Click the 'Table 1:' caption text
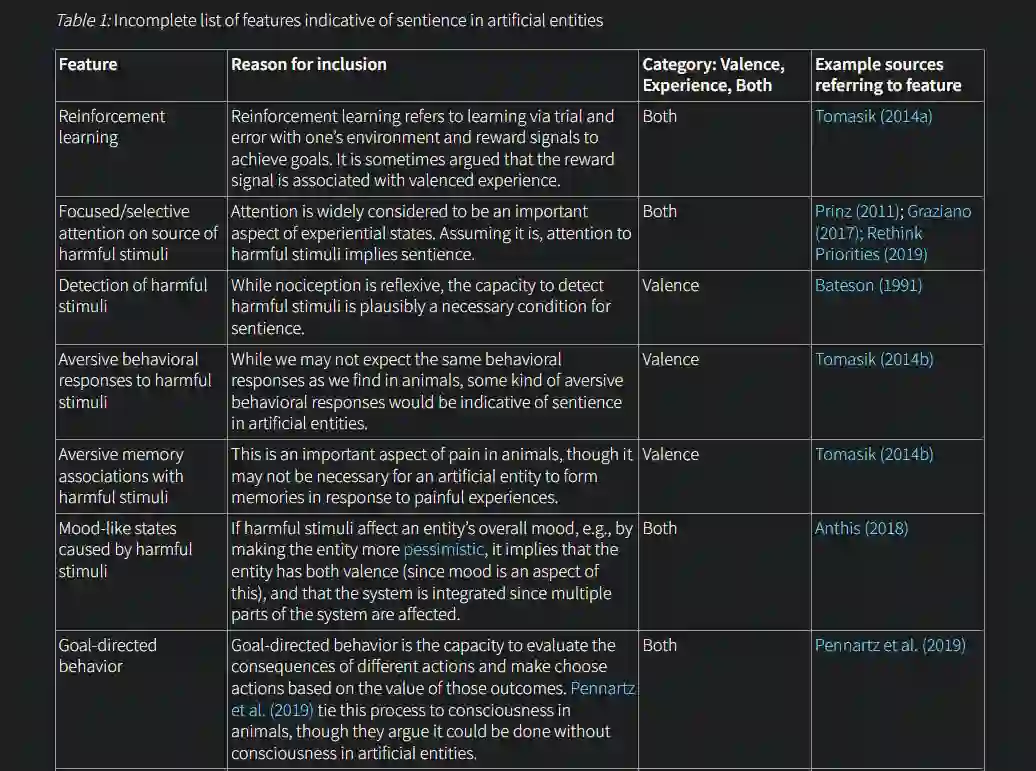Image resolution: width=1036 pixels, height=771 pixels. (83, 20)
